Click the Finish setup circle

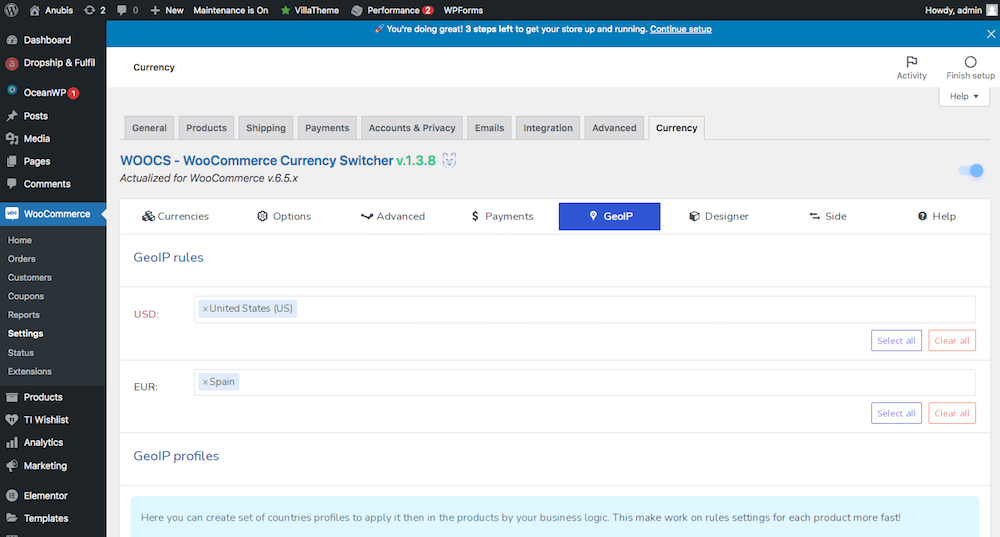(970, 68)
